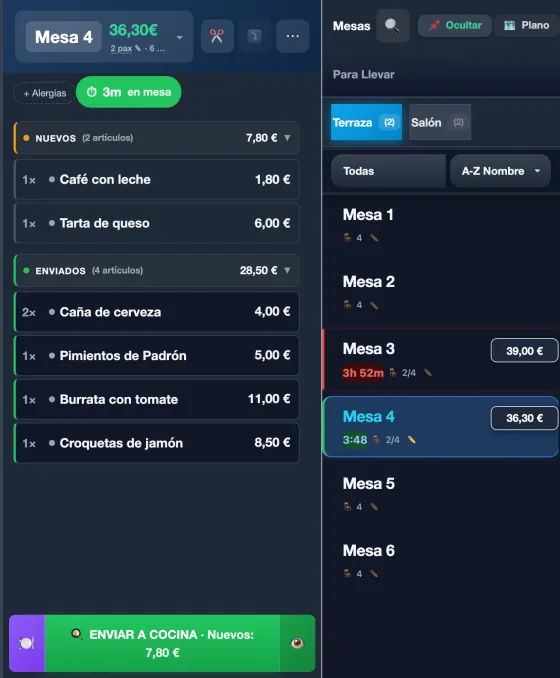
Task: Switch to the Terraza tab
Action: click(x=366, y=122)
